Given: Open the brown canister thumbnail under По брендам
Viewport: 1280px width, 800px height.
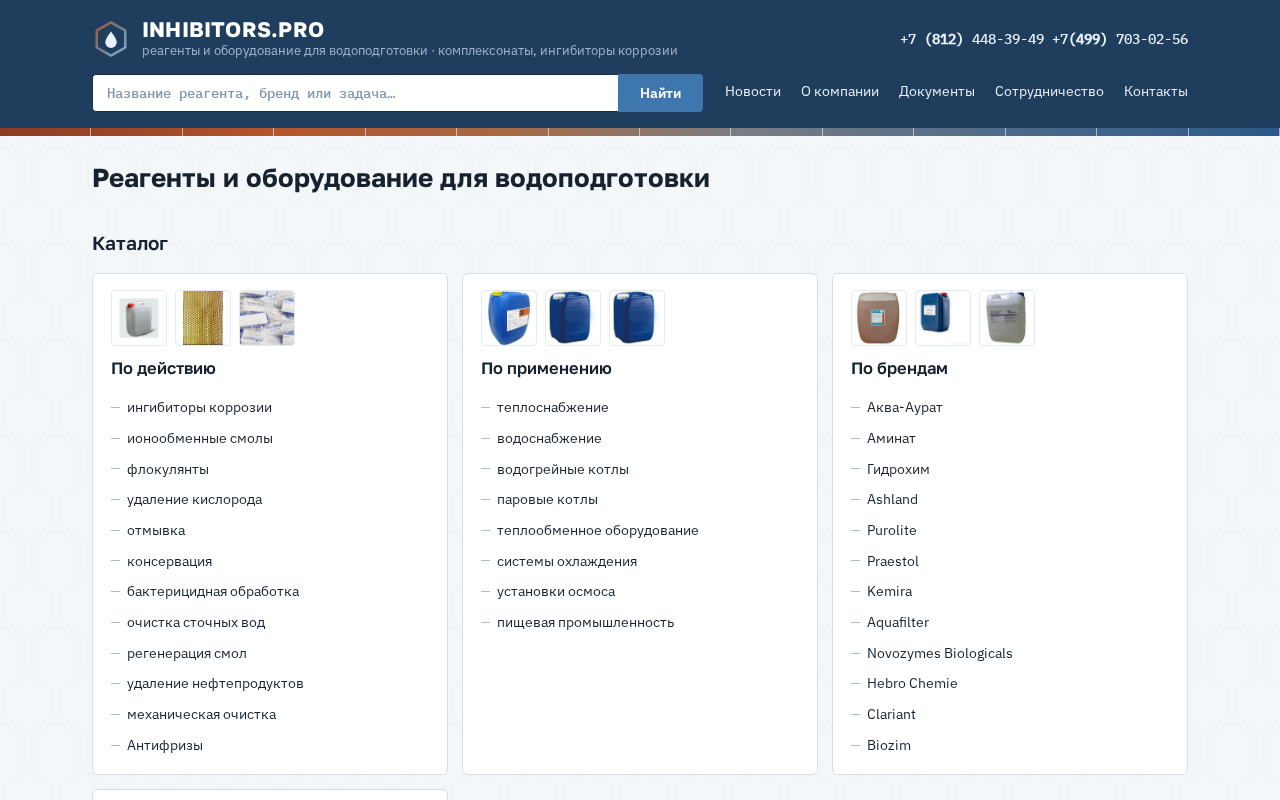Looking at the screenshot, I should tap(879, 318).
